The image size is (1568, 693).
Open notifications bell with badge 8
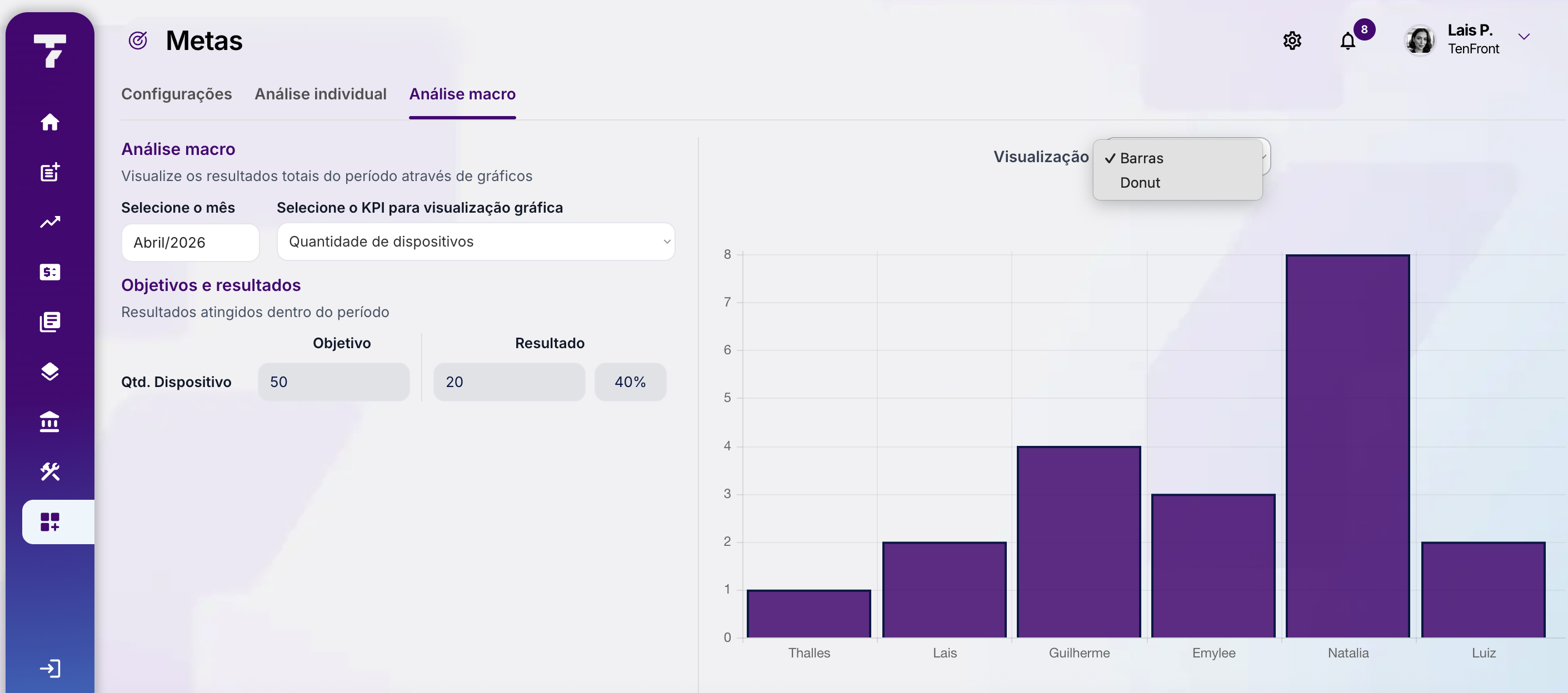pos(1349,40)
